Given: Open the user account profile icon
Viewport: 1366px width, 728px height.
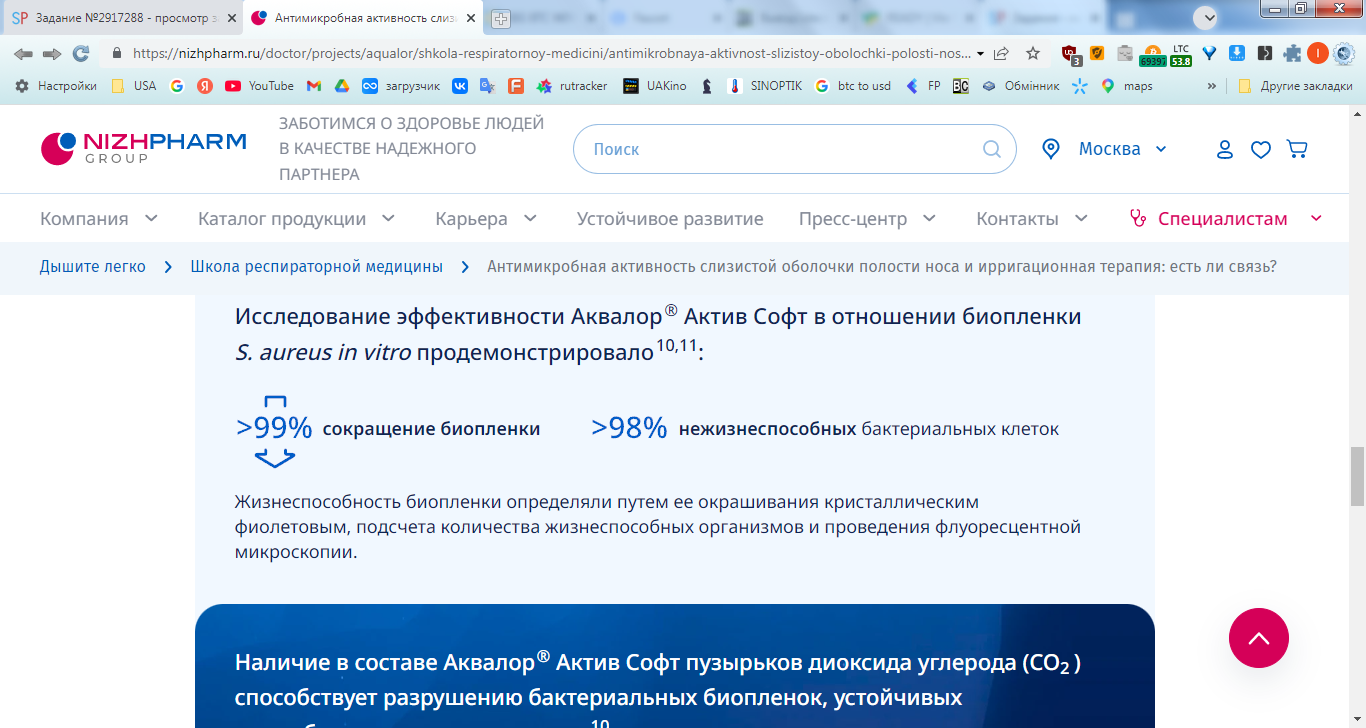Looking at the screenshot, I should point(1225,149).
